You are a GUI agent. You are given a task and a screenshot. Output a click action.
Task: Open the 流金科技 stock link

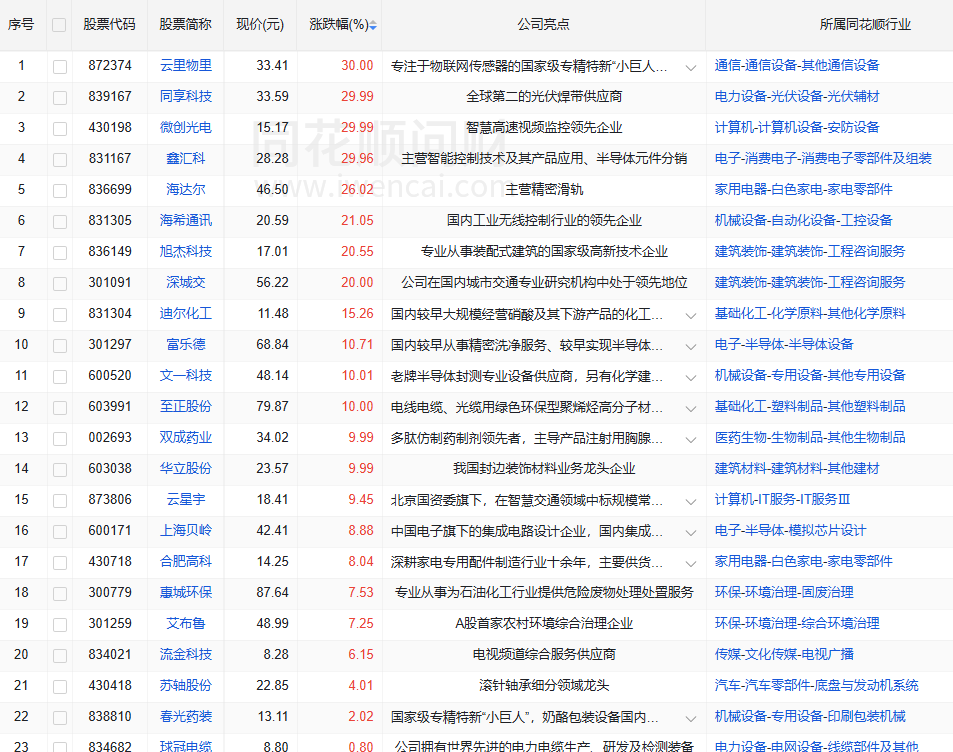(186, 654)
